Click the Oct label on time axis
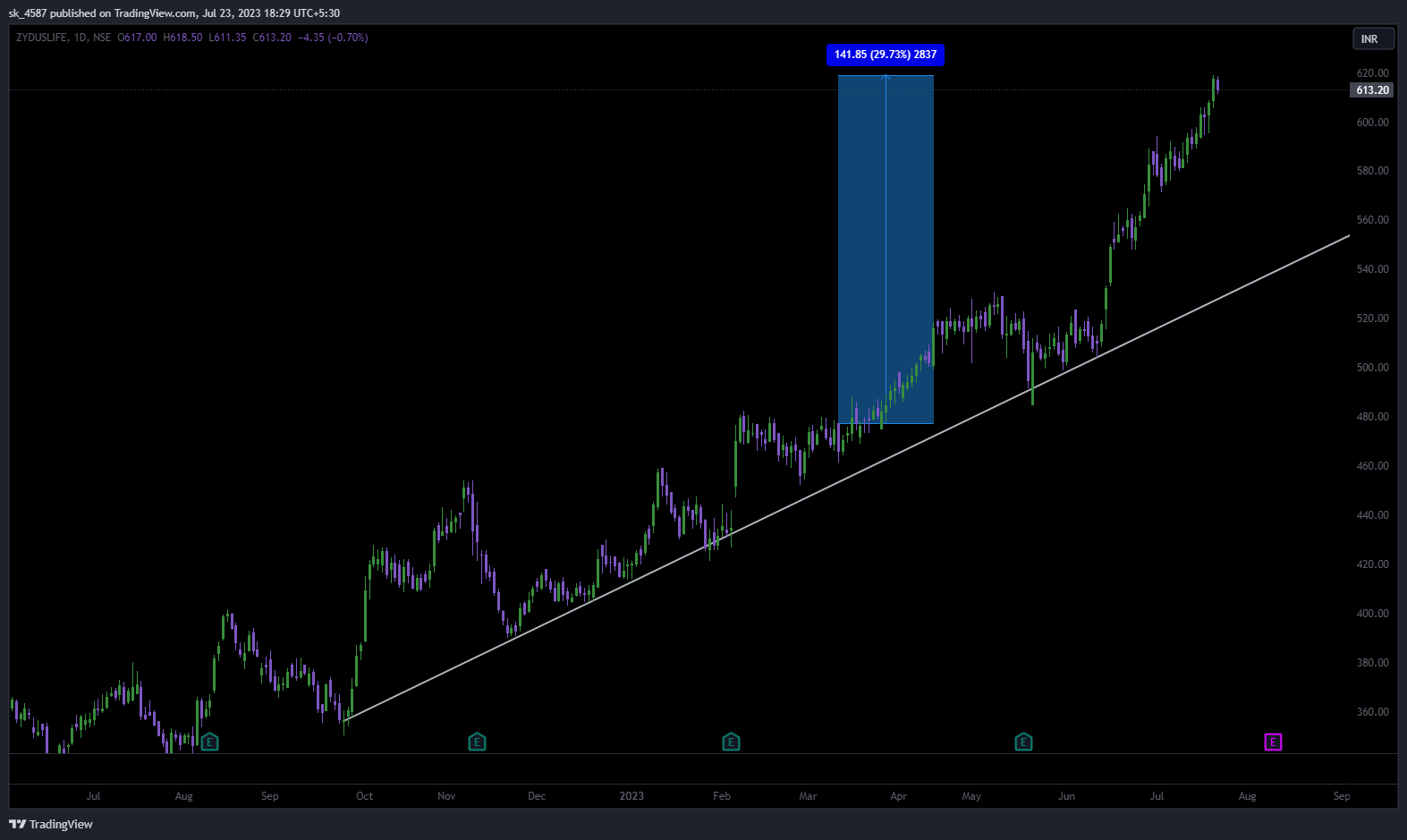 [364, 796]
